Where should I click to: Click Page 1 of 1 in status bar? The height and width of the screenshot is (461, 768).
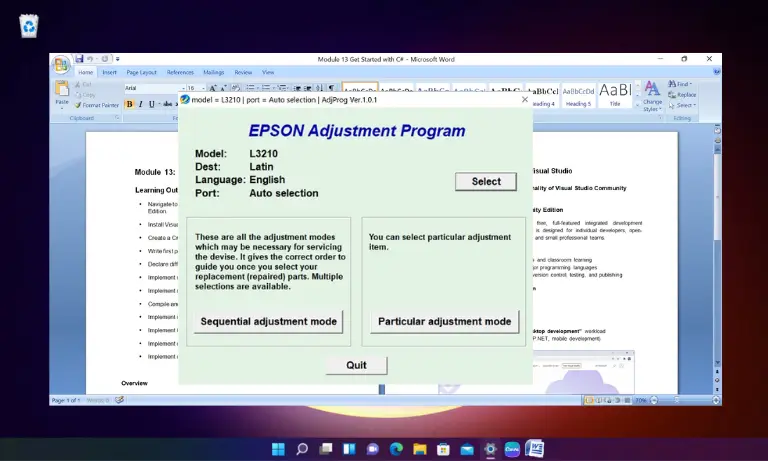click(66, 400)
